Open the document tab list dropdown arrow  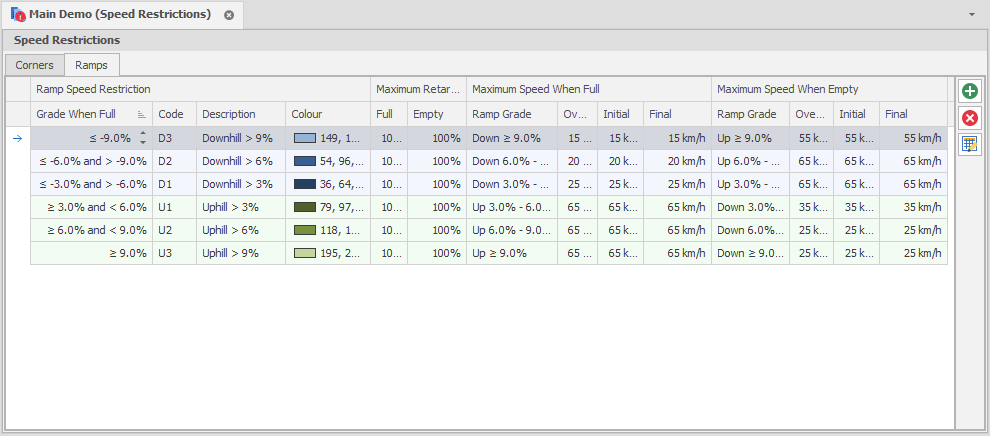[x=972, y=15]
